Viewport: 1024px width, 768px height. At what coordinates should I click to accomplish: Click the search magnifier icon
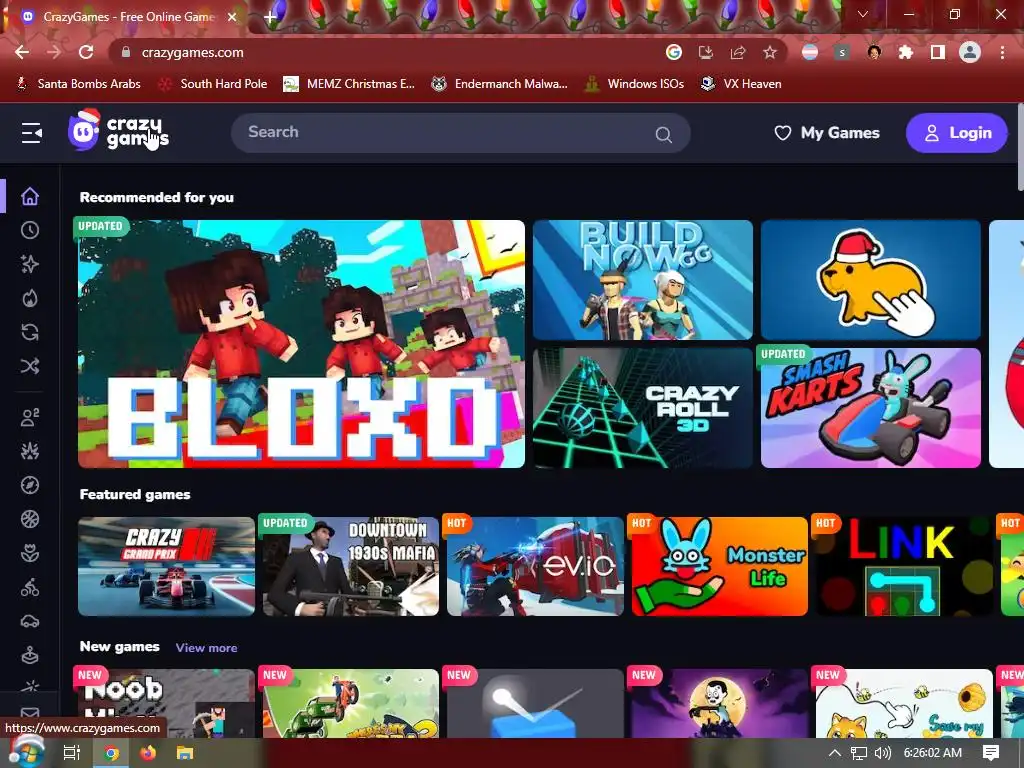click(664, 135)
